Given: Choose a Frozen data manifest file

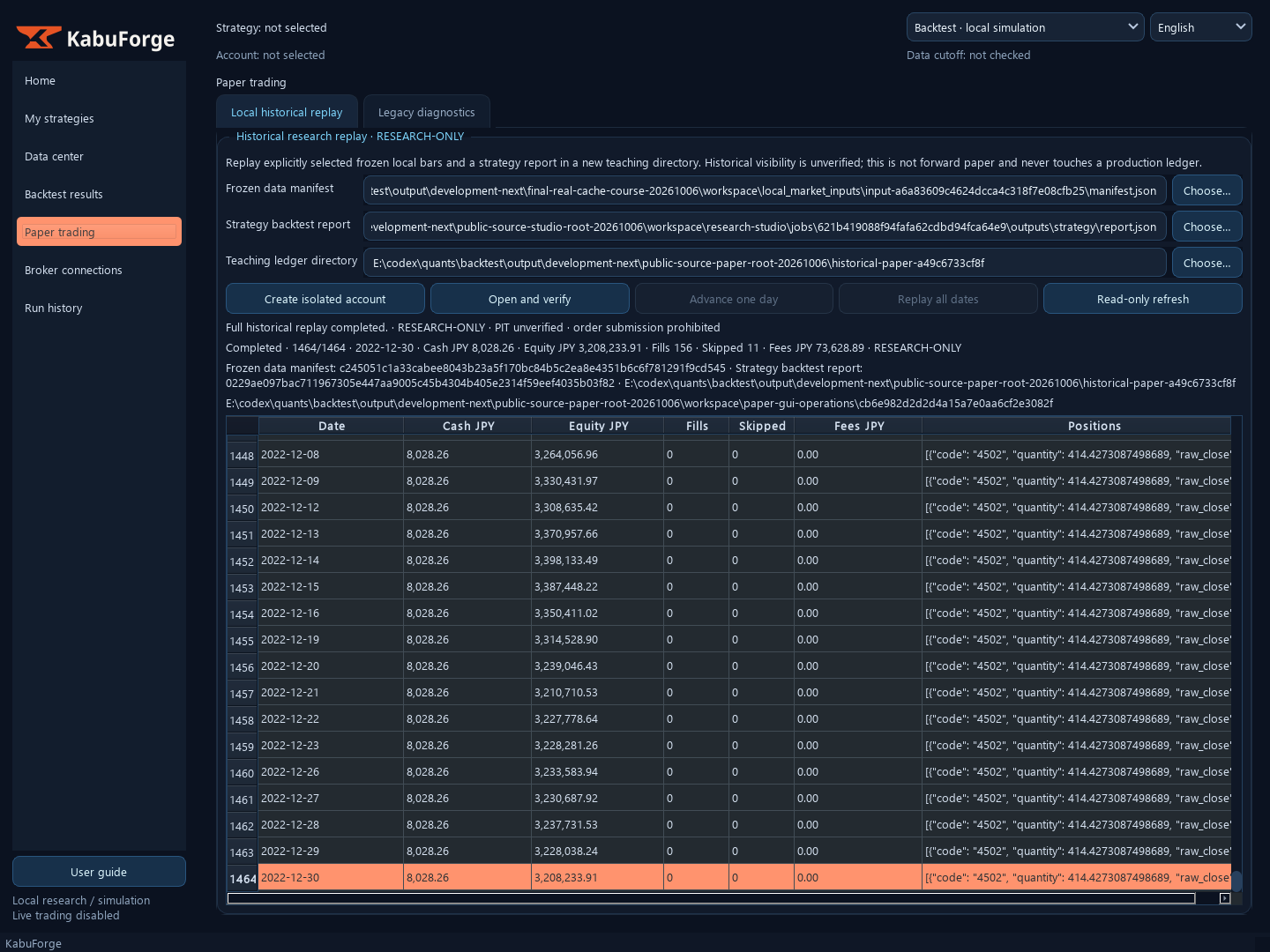Looking at the screenshot, I should click(x=1206, y=190).
